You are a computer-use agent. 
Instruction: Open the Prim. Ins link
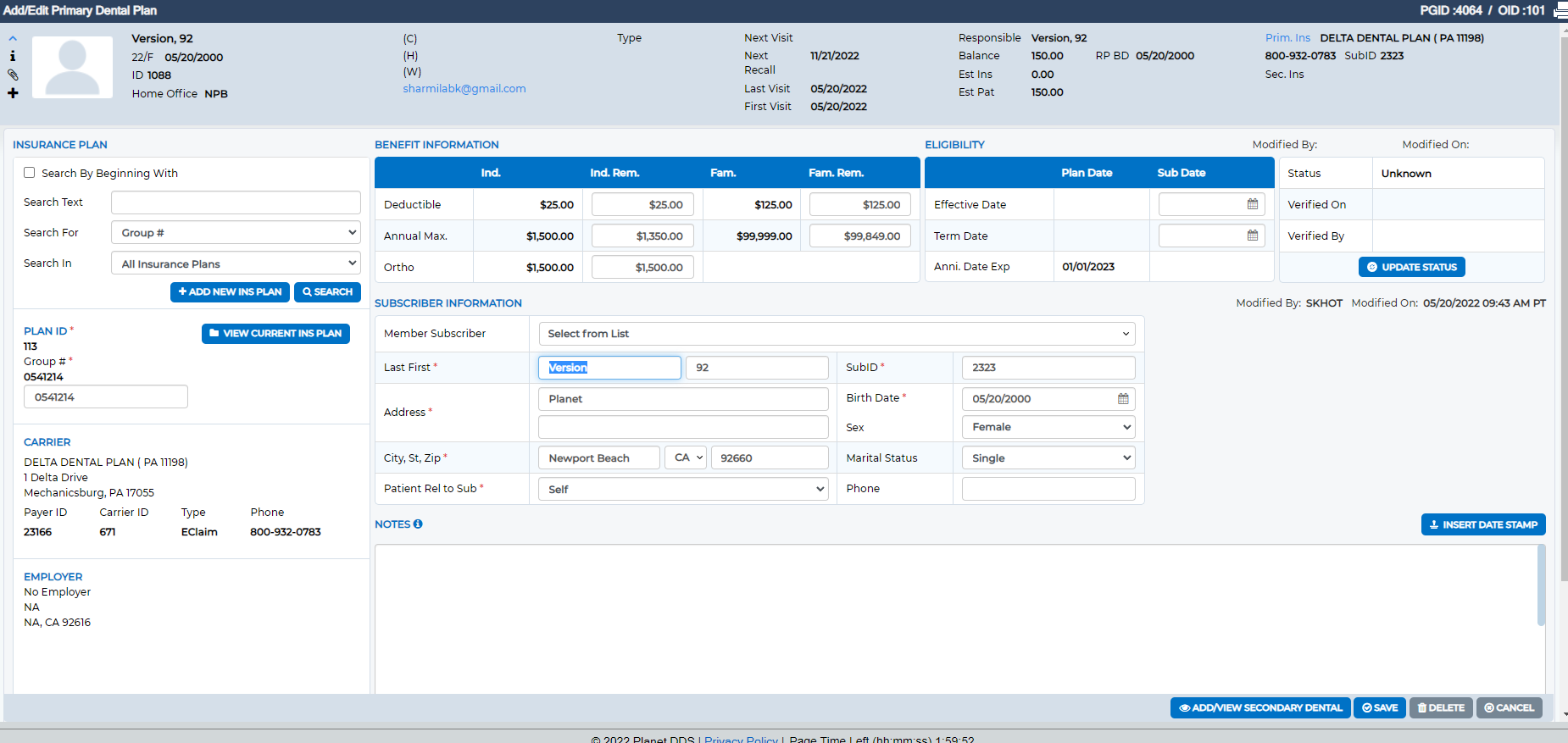pos(1287,38)
